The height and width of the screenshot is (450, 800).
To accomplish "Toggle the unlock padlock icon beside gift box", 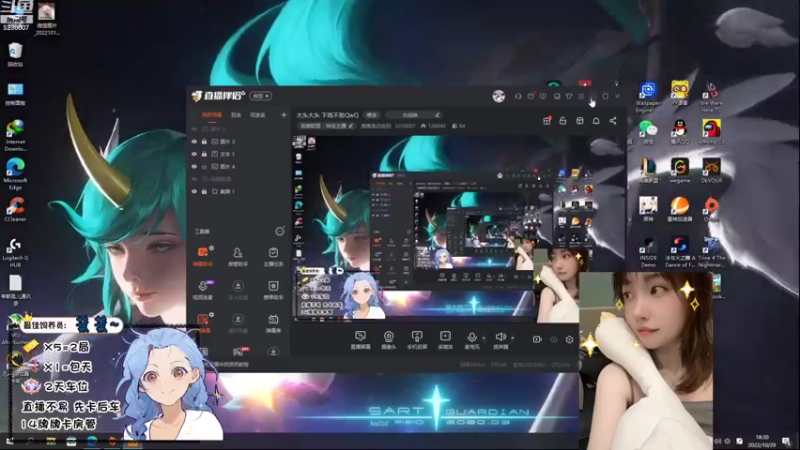I will [563, 121].
